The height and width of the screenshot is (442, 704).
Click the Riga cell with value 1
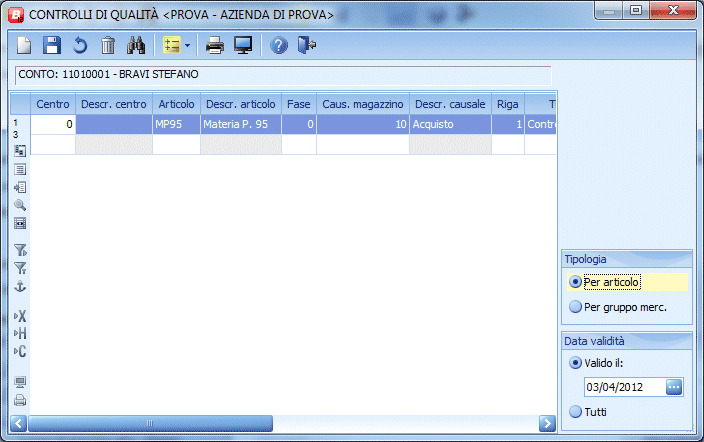tap(508, 124)
